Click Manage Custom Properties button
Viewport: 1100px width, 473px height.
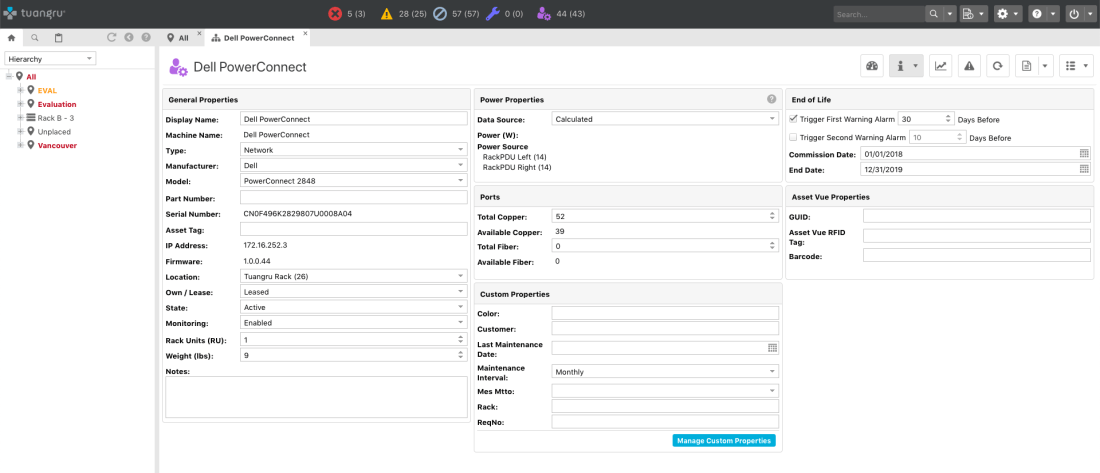(x=724, y=440)
